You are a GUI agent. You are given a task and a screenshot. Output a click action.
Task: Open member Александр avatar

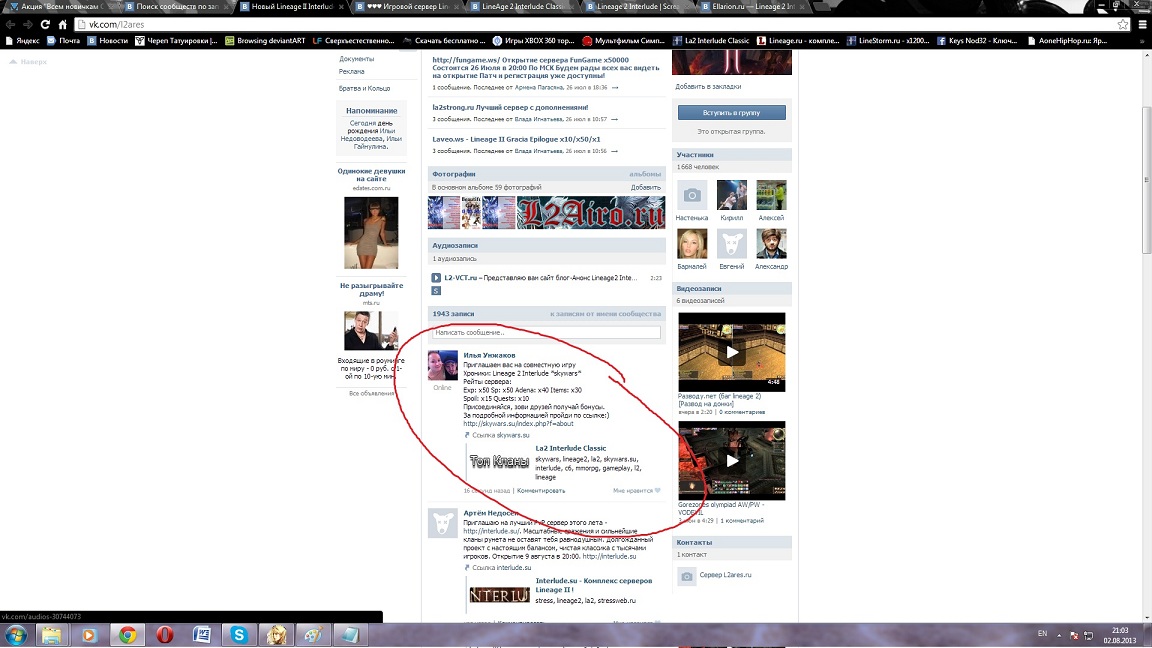(771, 243)
